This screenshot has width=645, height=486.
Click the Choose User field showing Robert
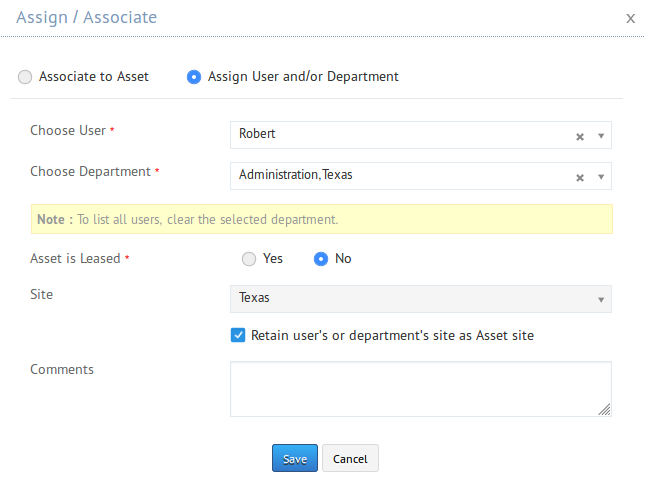click(x=400, y=135)
